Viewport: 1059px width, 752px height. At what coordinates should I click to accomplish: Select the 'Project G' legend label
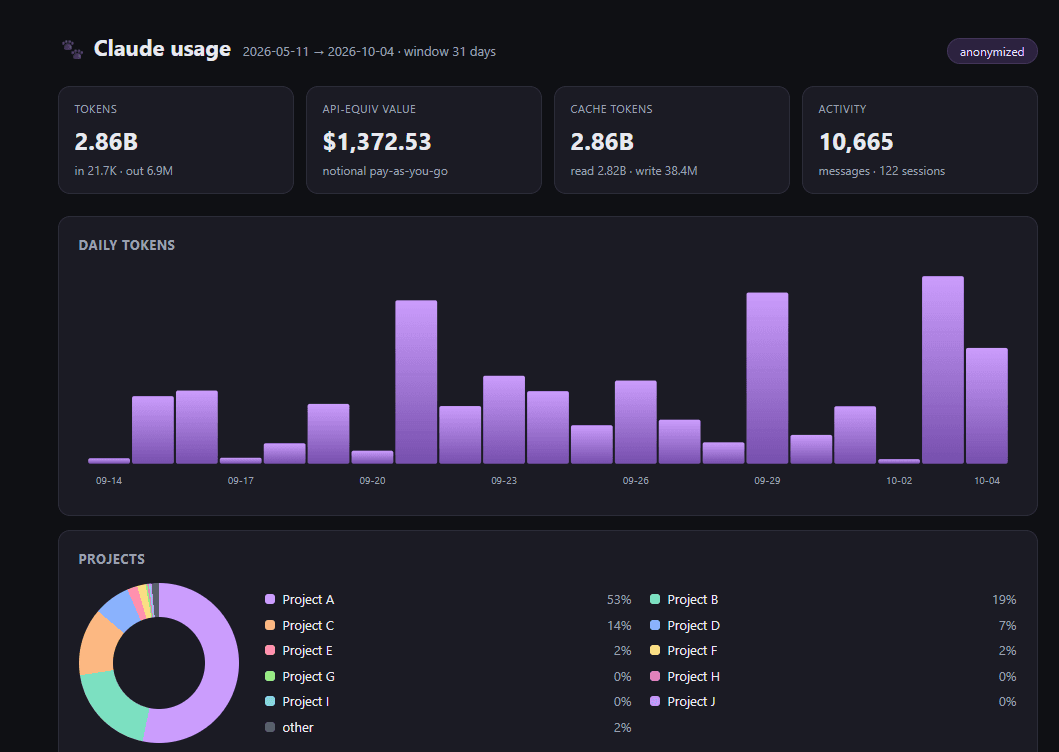point(309,676)
